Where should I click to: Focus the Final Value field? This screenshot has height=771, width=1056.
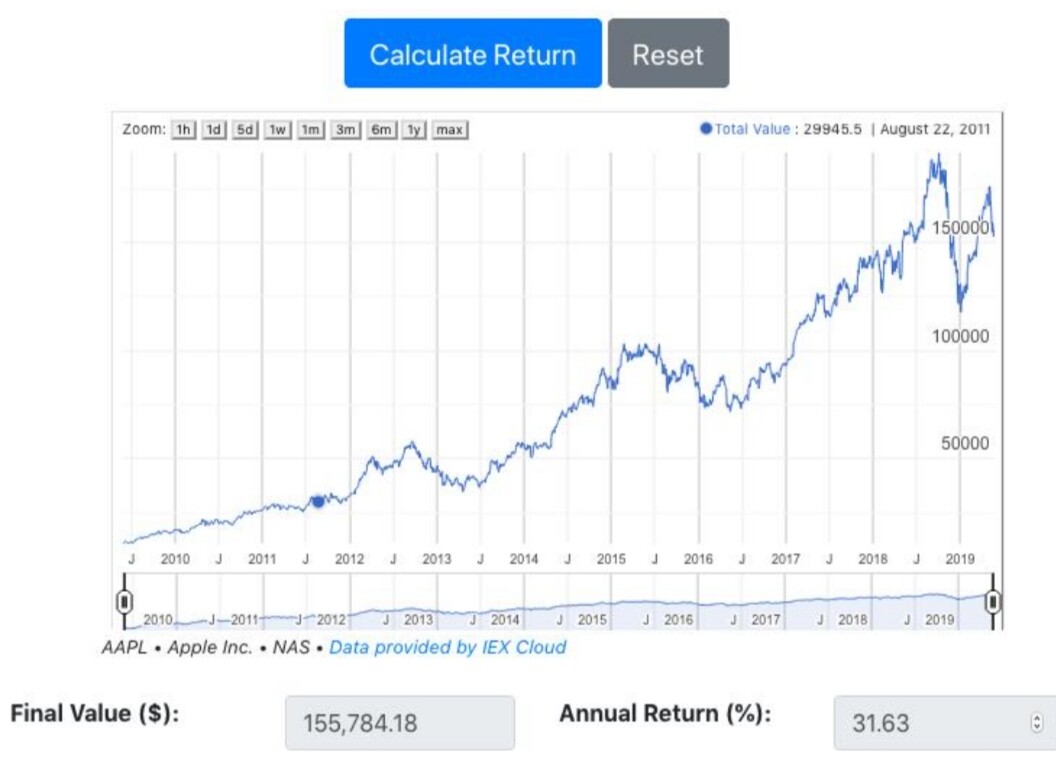400,722
